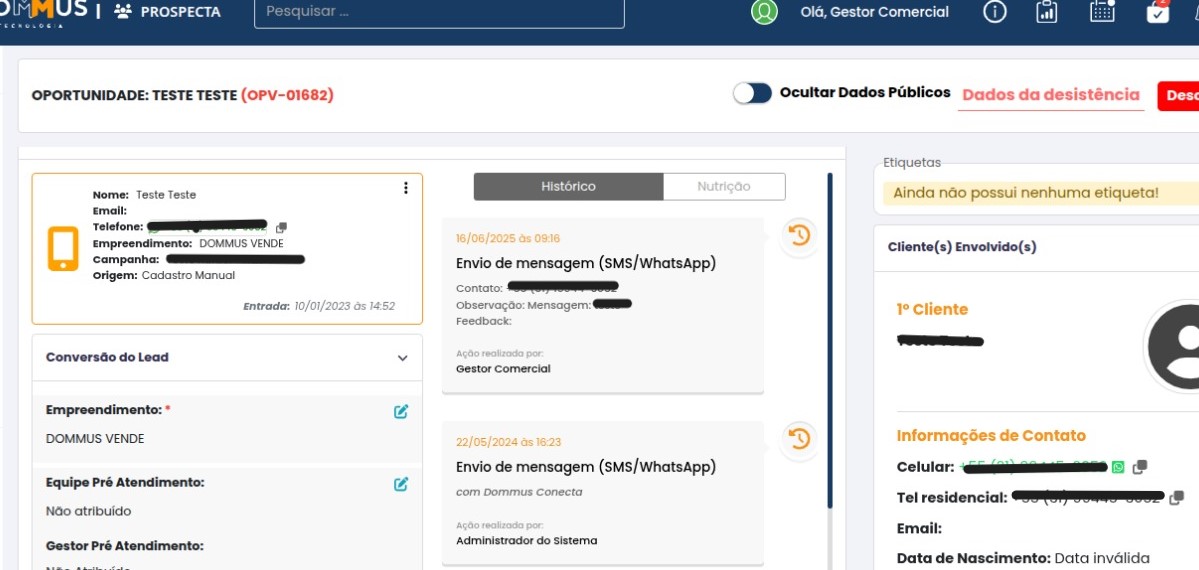Click the 22/05/2024 às 16:23 timestamp

coord(509,442)
